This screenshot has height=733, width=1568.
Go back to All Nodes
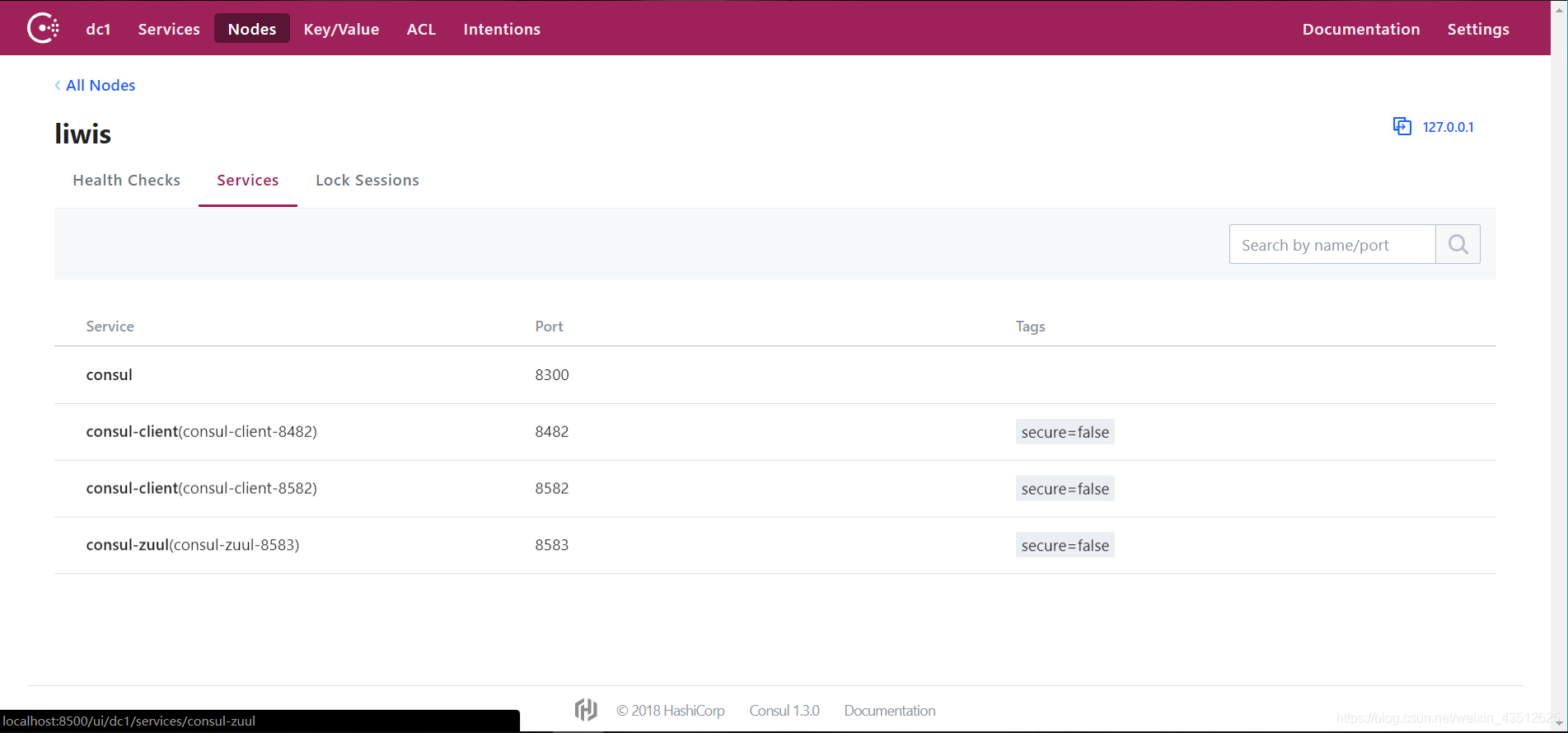(95, 85)
